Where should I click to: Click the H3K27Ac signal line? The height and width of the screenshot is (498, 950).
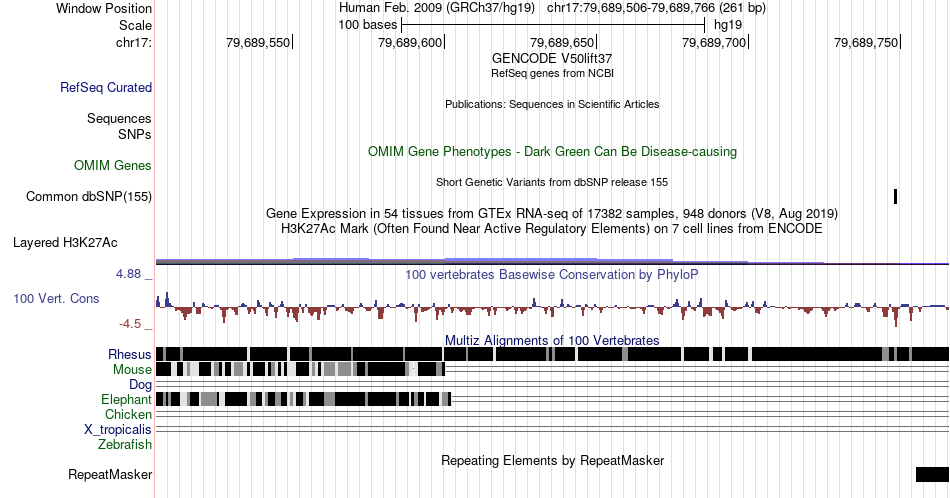[x=552, y=262]
